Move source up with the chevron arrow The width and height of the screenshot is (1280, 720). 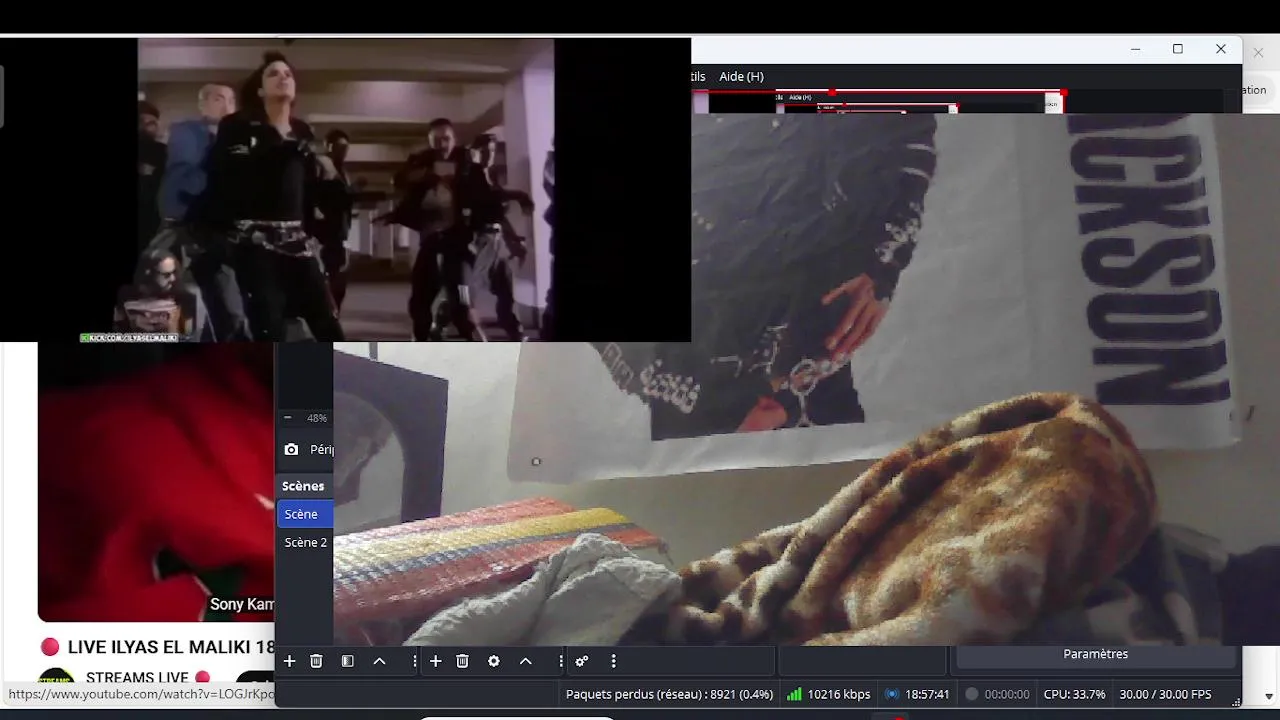click(x=525, y=661)
